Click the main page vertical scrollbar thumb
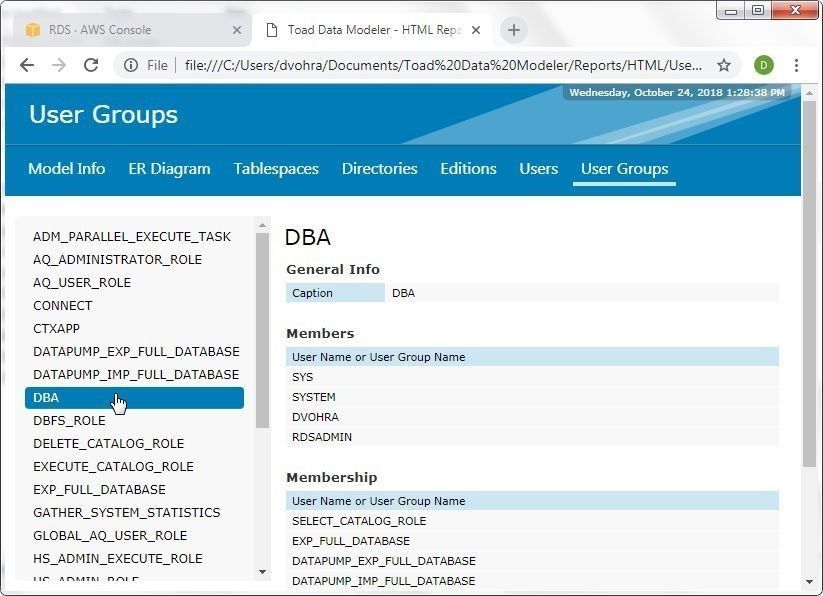This screenshot has height=596, width=823. point(809,283)
